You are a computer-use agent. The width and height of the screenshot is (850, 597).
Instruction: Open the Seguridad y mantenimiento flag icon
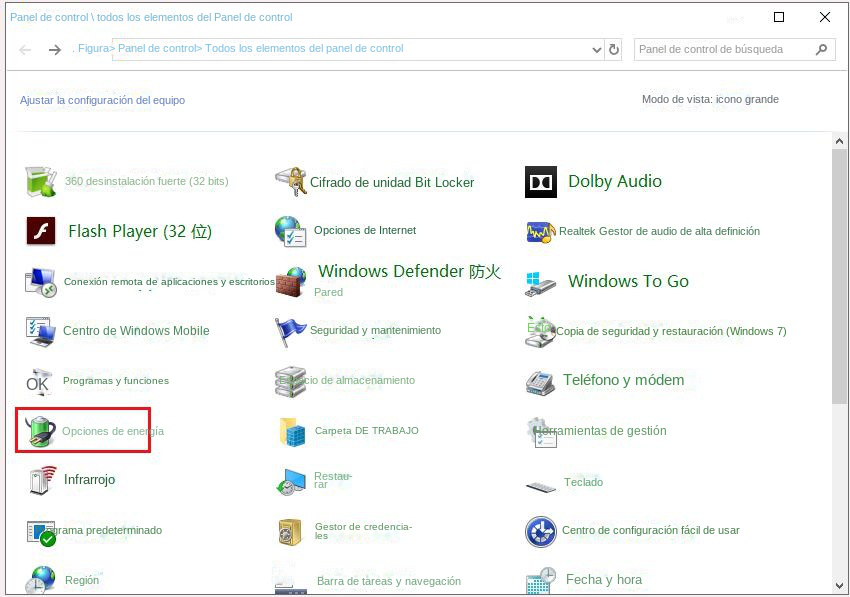[x=291, y=331]
